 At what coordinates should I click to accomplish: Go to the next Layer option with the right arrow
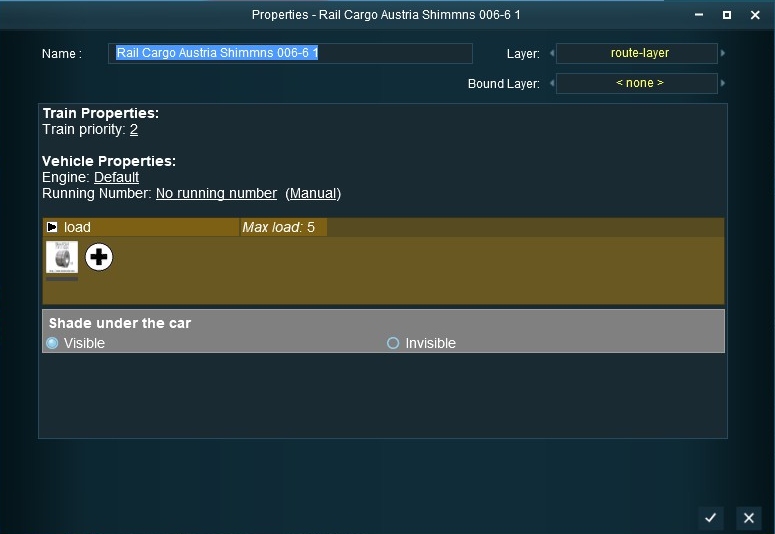[723, 53]
